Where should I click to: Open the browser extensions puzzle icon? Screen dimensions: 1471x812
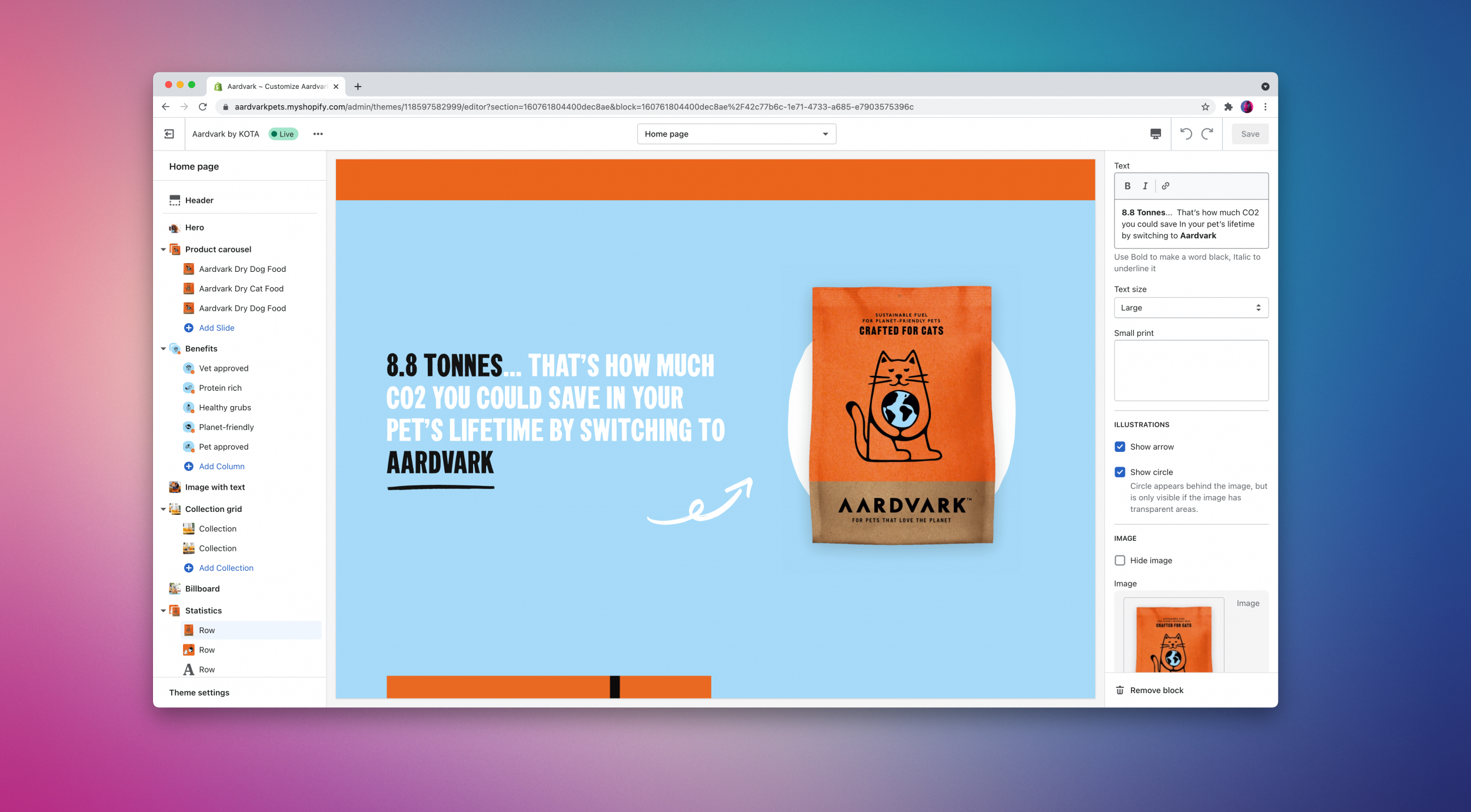(1228, 107)
